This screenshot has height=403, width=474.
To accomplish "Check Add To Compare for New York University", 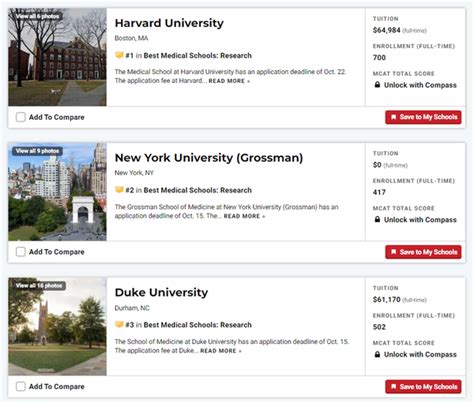I will click(21, 252).
